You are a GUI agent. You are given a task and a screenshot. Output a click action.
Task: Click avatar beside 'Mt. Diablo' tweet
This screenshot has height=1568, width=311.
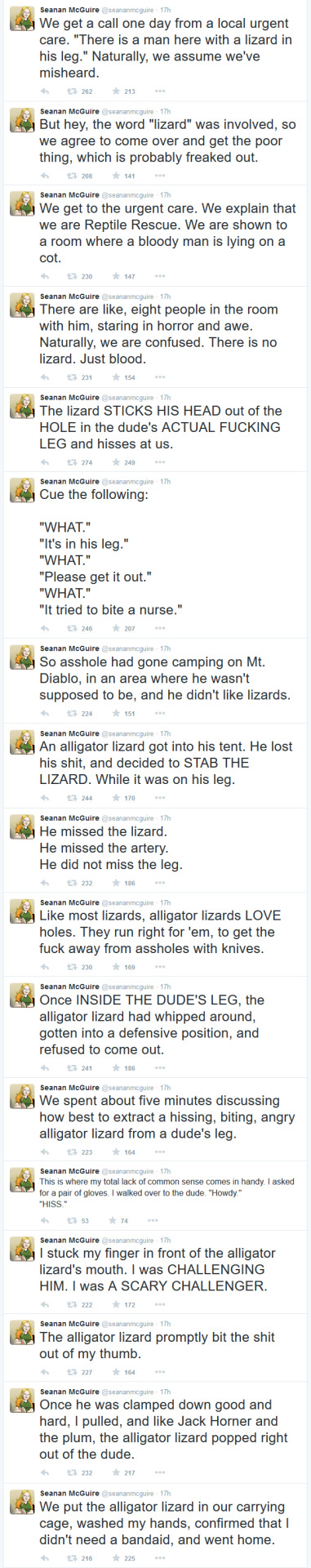(20, 659)
